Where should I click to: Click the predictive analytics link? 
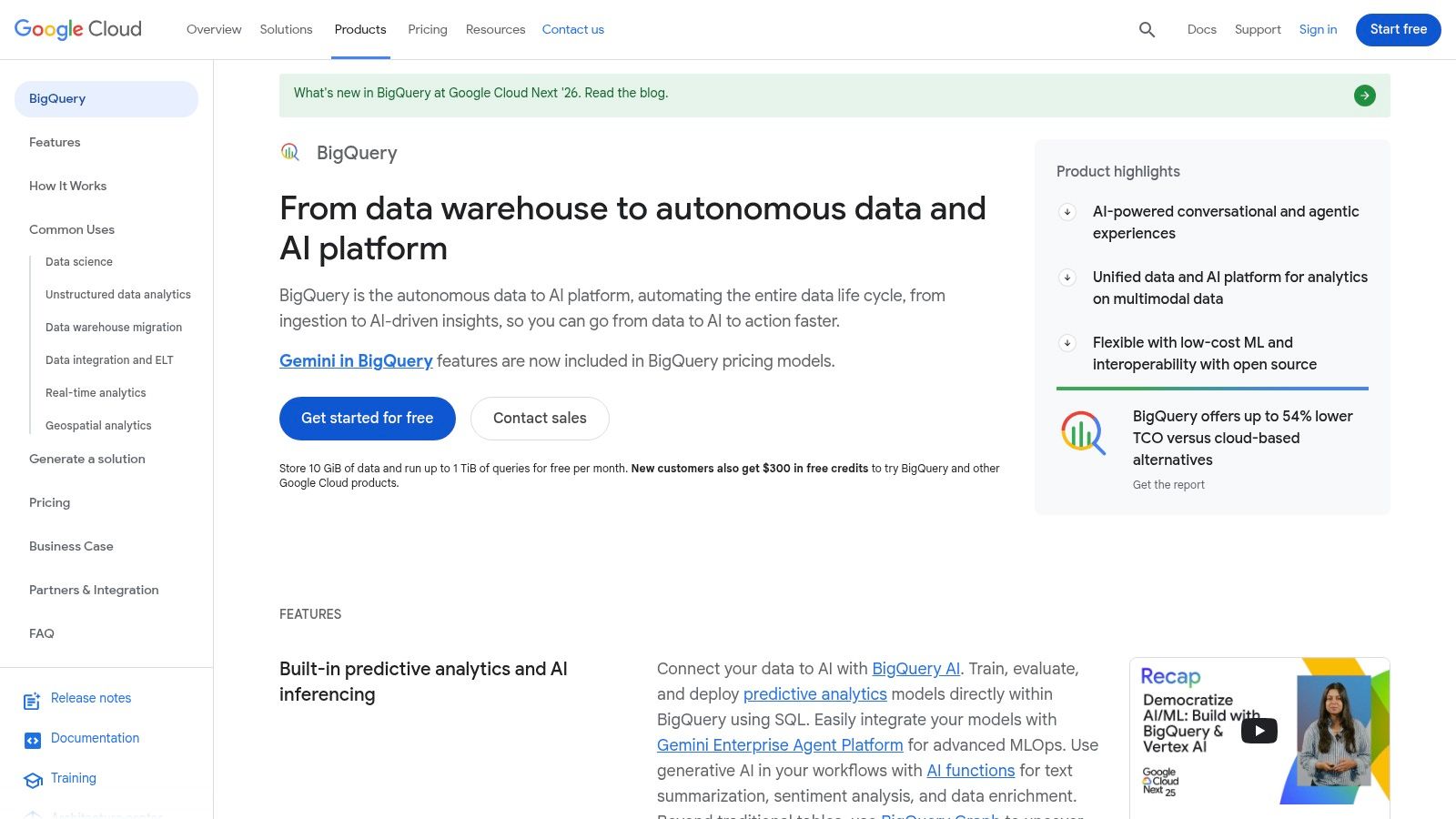[x=815, y=694]
